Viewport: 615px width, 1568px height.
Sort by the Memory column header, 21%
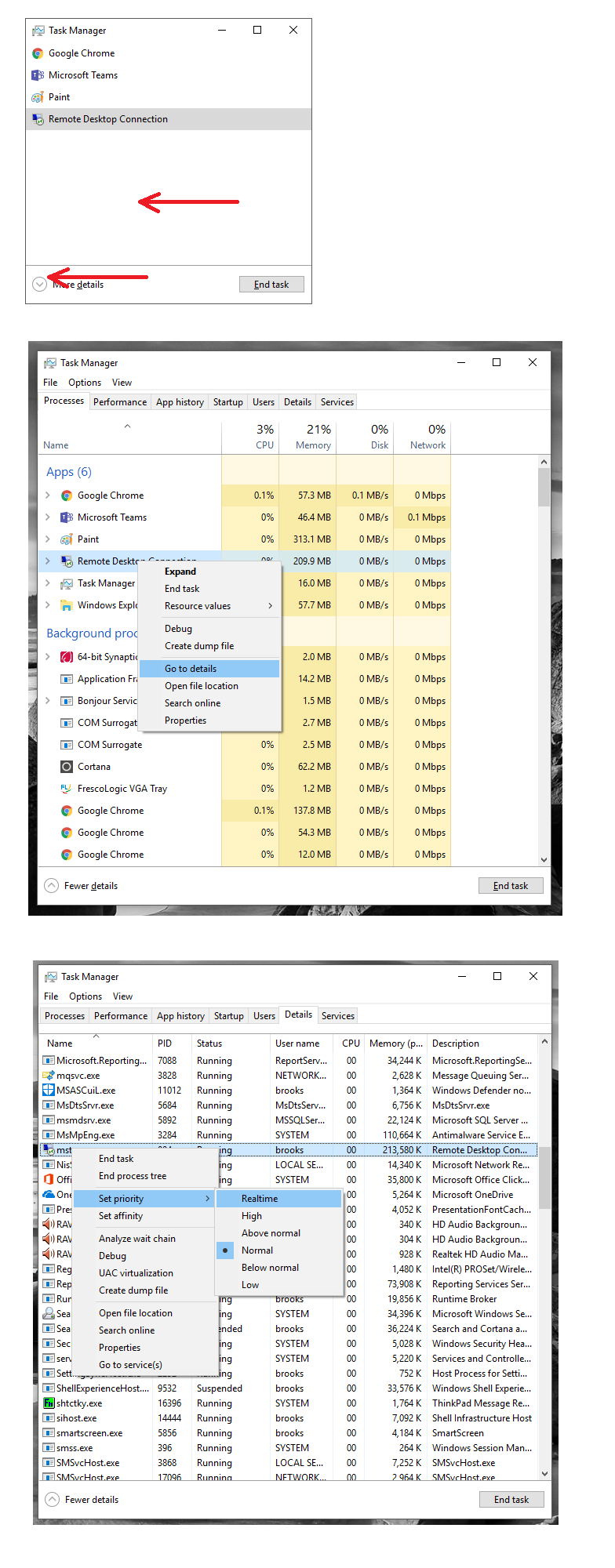point(307,437)
